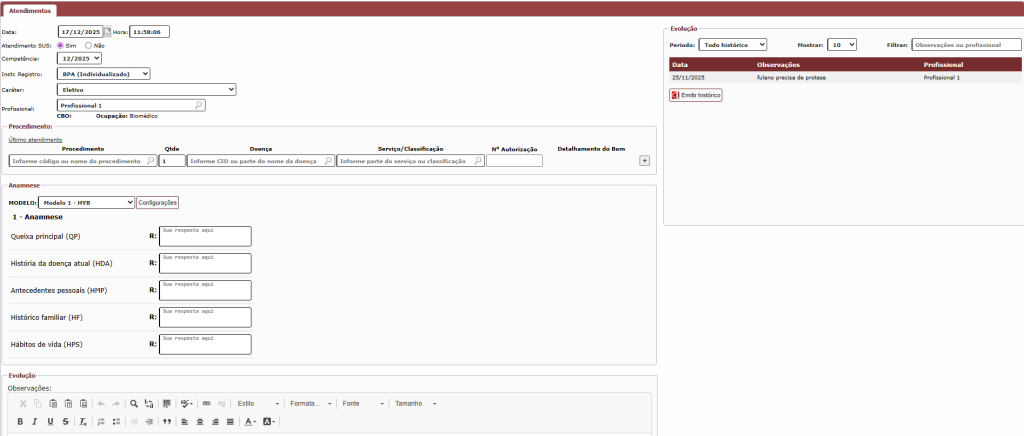Click the plus icon to add procedure
1024x436 pixels.
pyautogui.click(x=644, y=160)
